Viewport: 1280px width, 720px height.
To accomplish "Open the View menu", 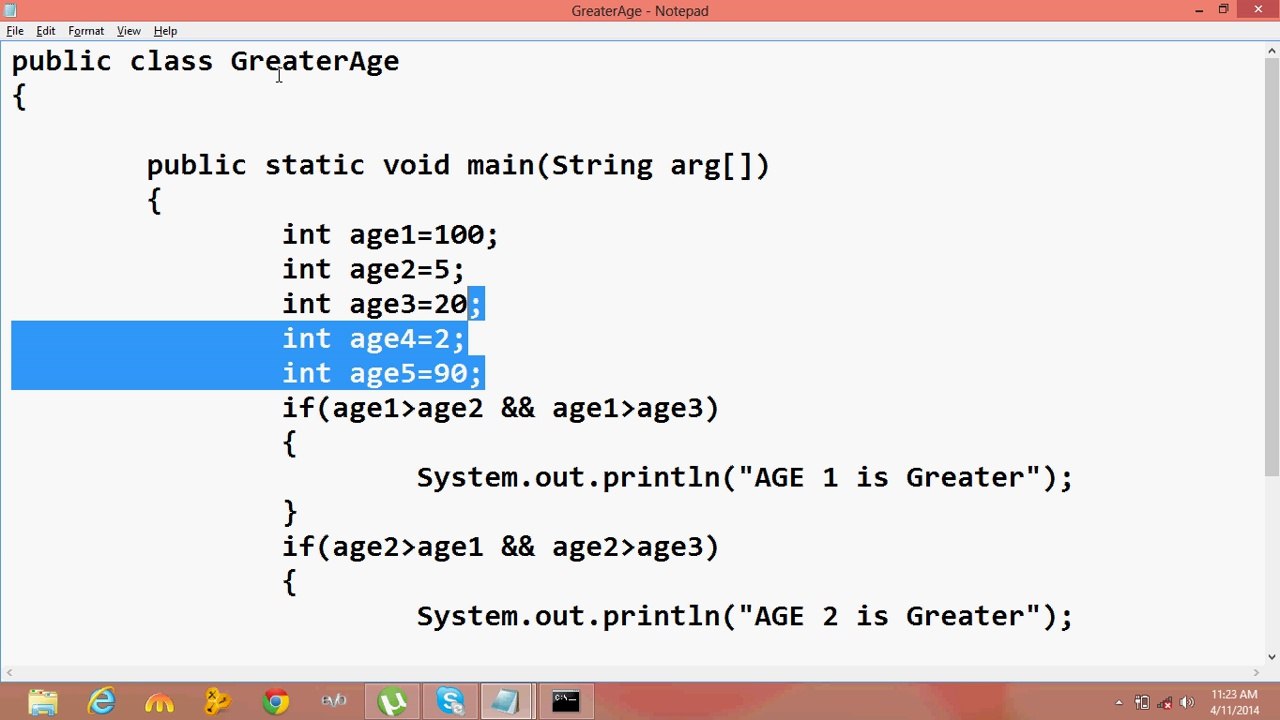I will point(128,31).
